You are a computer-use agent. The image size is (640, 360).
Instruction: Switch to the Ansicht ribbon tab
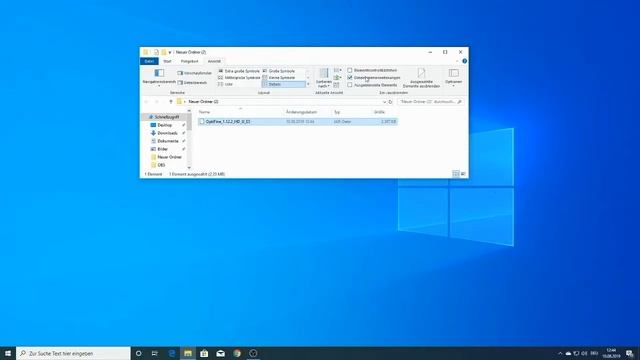coord(214,61)
